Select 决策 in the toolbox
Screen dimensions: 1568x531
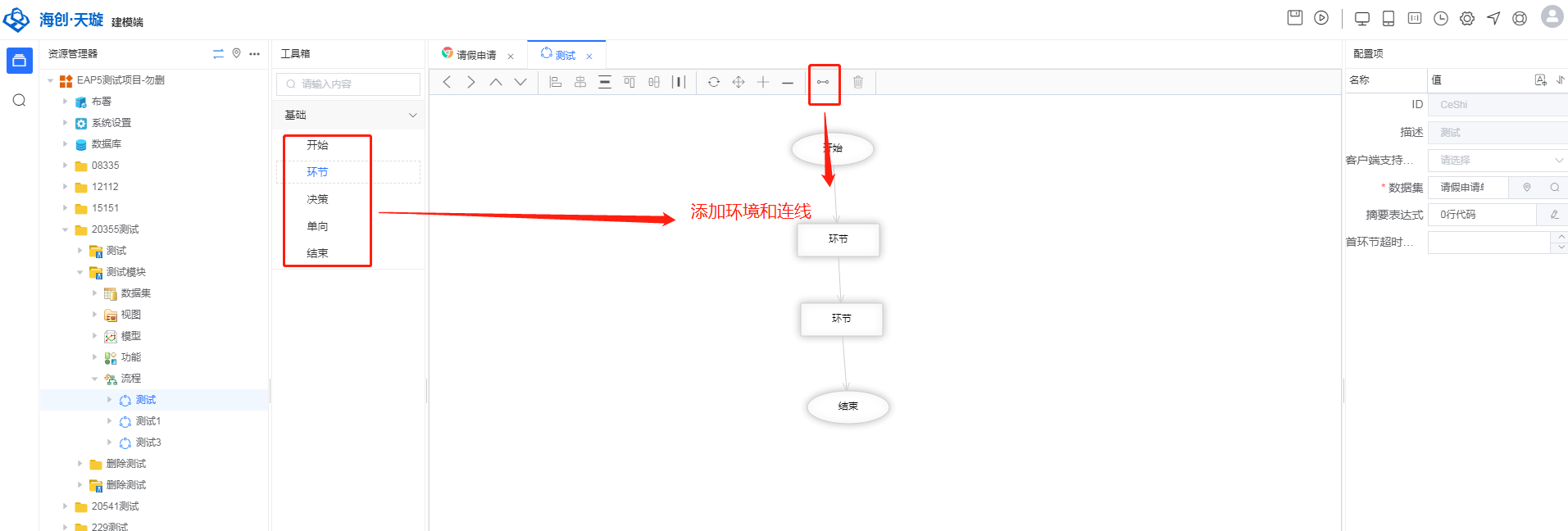pos(317,199)
